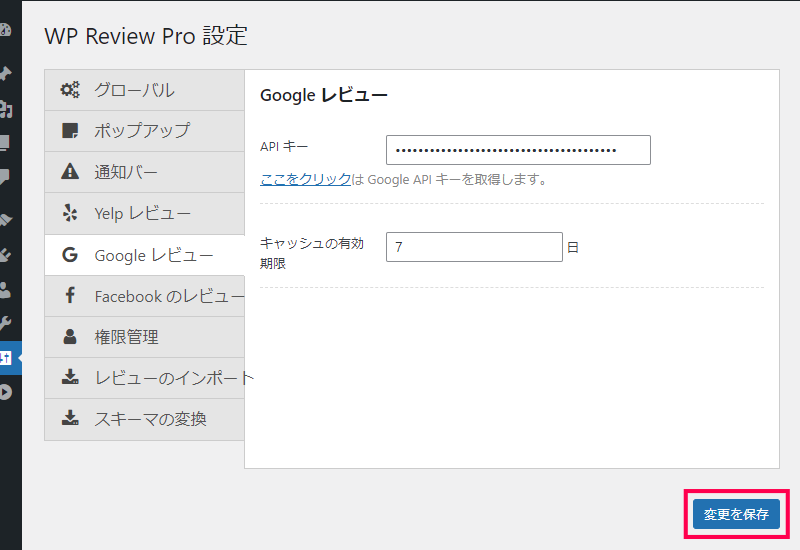The height and width of the screenshot is (550, 800).
Task: Open the Facebook のレビュー tab
Action: pyautogui.click(x=144, y=296)
